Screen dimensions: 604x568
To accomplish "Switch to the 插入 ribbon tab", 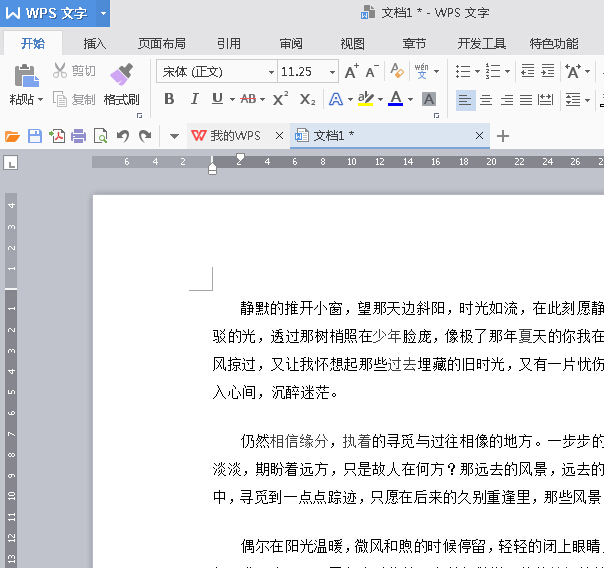I will click(95, 44).
